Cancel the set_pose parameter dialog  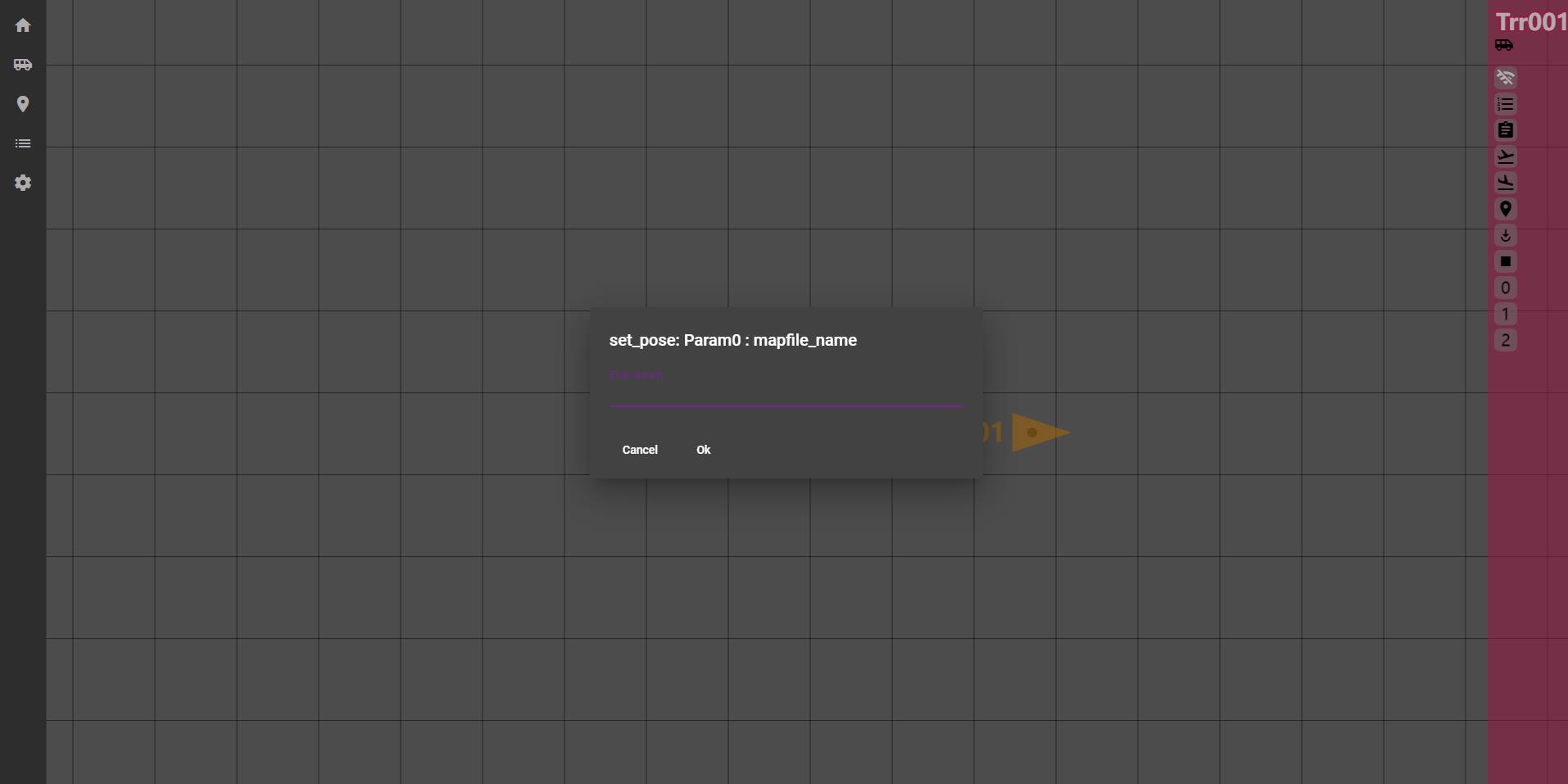pos(640,450)
